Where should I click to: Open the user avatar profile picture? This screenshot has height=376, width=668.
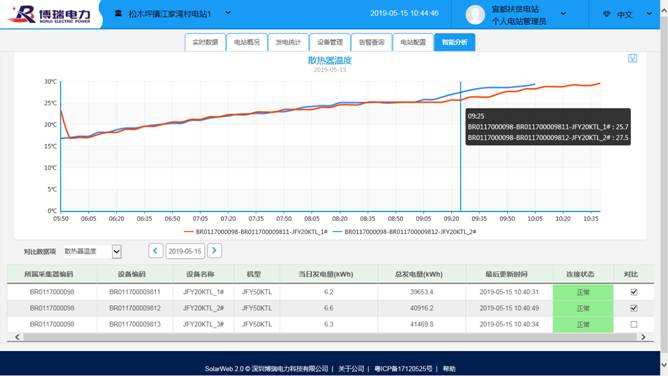(475, 14)
